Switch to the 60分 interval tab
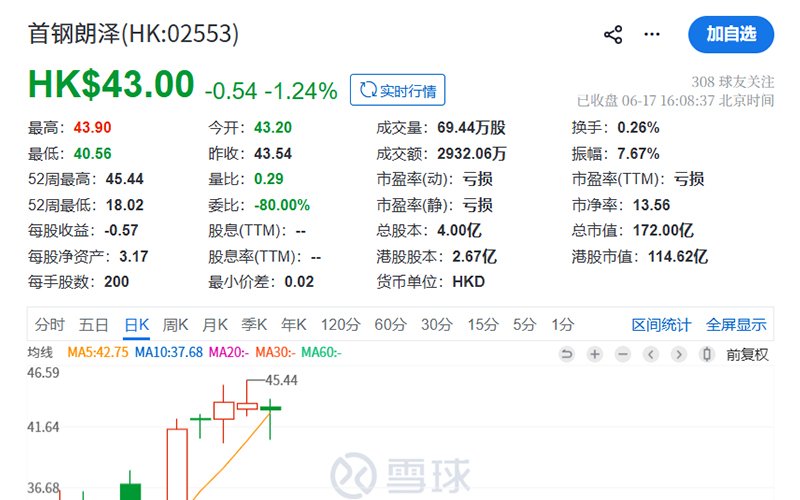 [x=390, y=324]
